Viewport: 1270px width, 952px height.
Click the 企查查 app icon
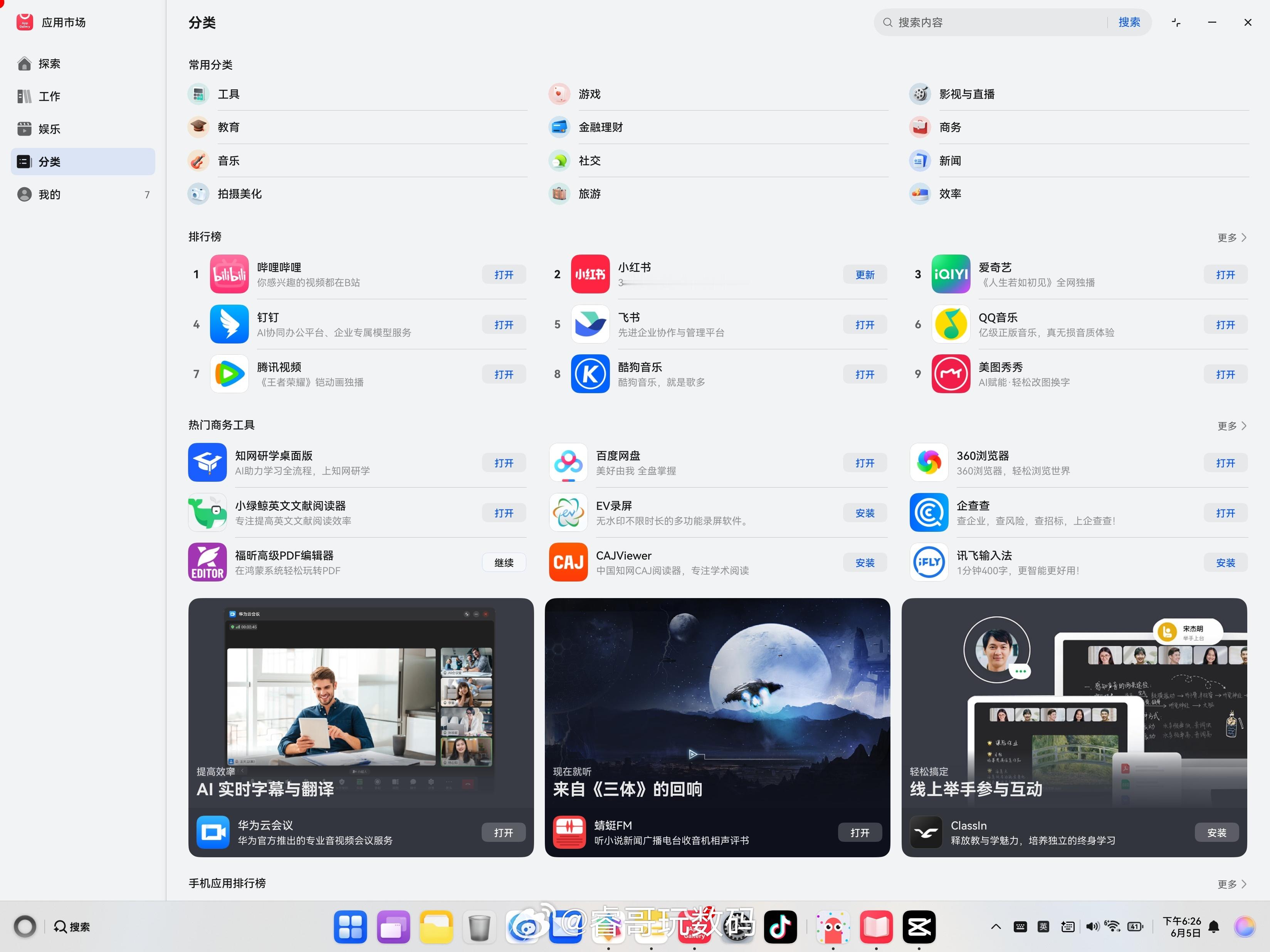point(928,513)
